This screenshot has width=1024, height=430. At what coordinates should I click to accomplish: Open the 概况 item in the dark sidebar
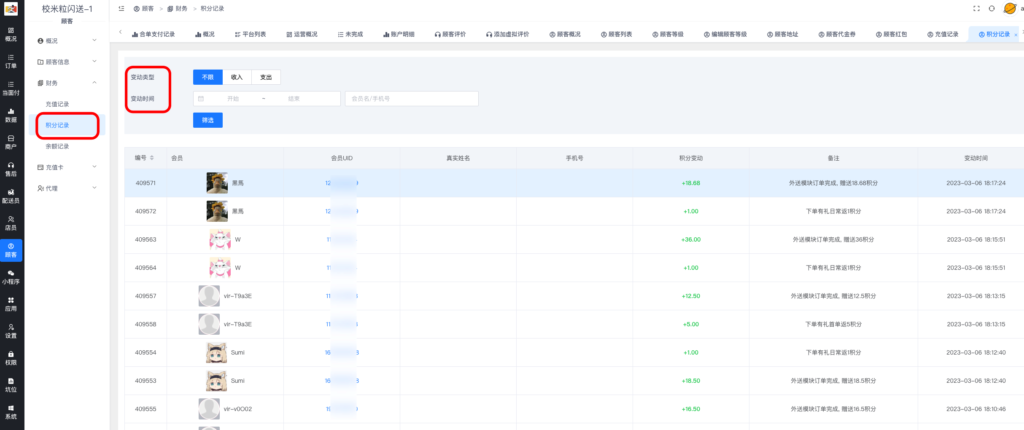(11, 34)
